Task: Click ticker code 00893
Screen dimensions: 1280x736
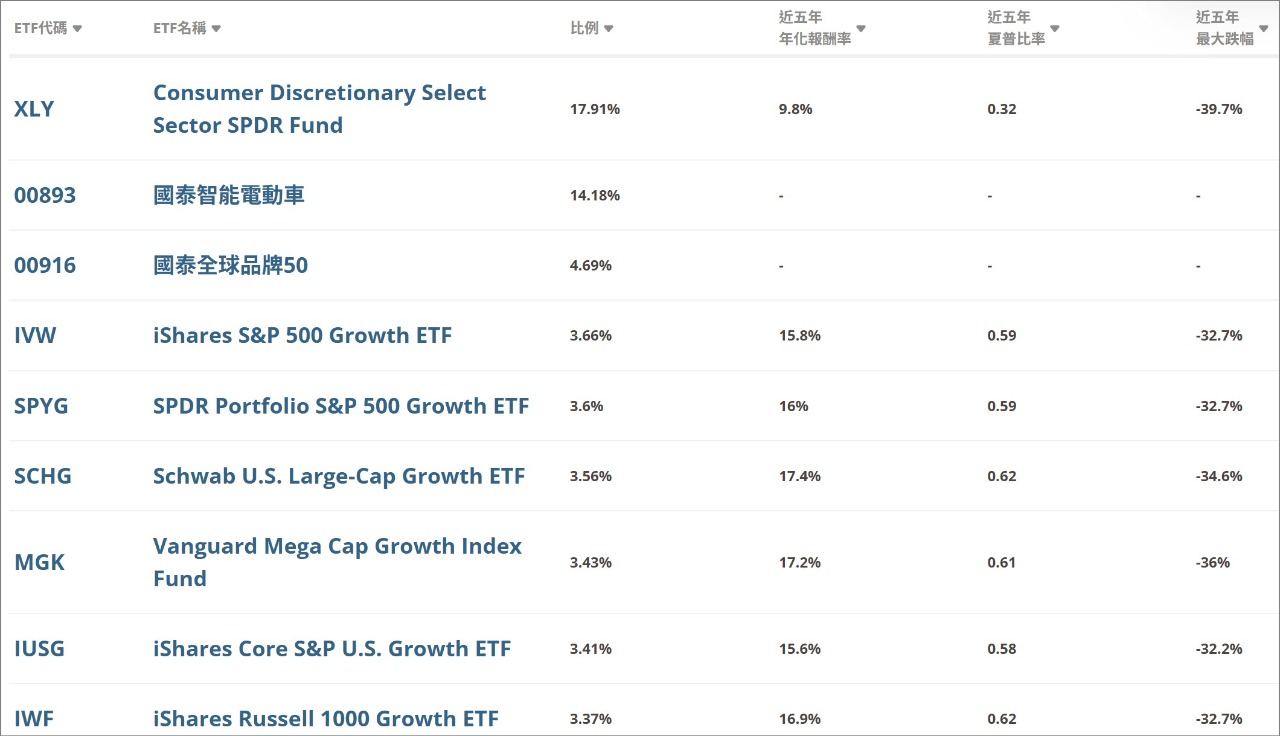Action: coord(45,195)
